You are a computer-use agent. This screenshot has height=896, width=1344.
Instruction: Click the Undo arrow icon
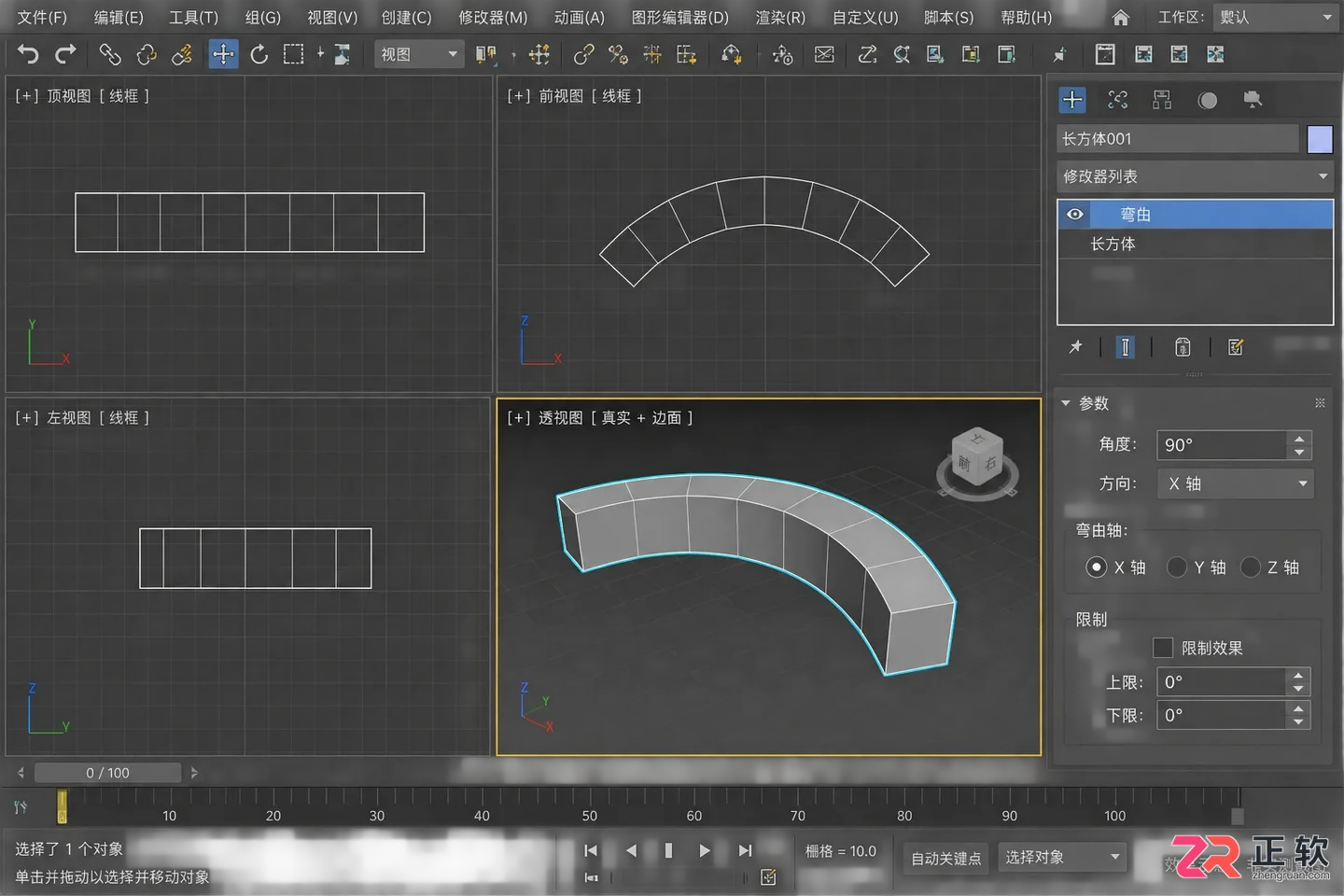click(28, 55)
